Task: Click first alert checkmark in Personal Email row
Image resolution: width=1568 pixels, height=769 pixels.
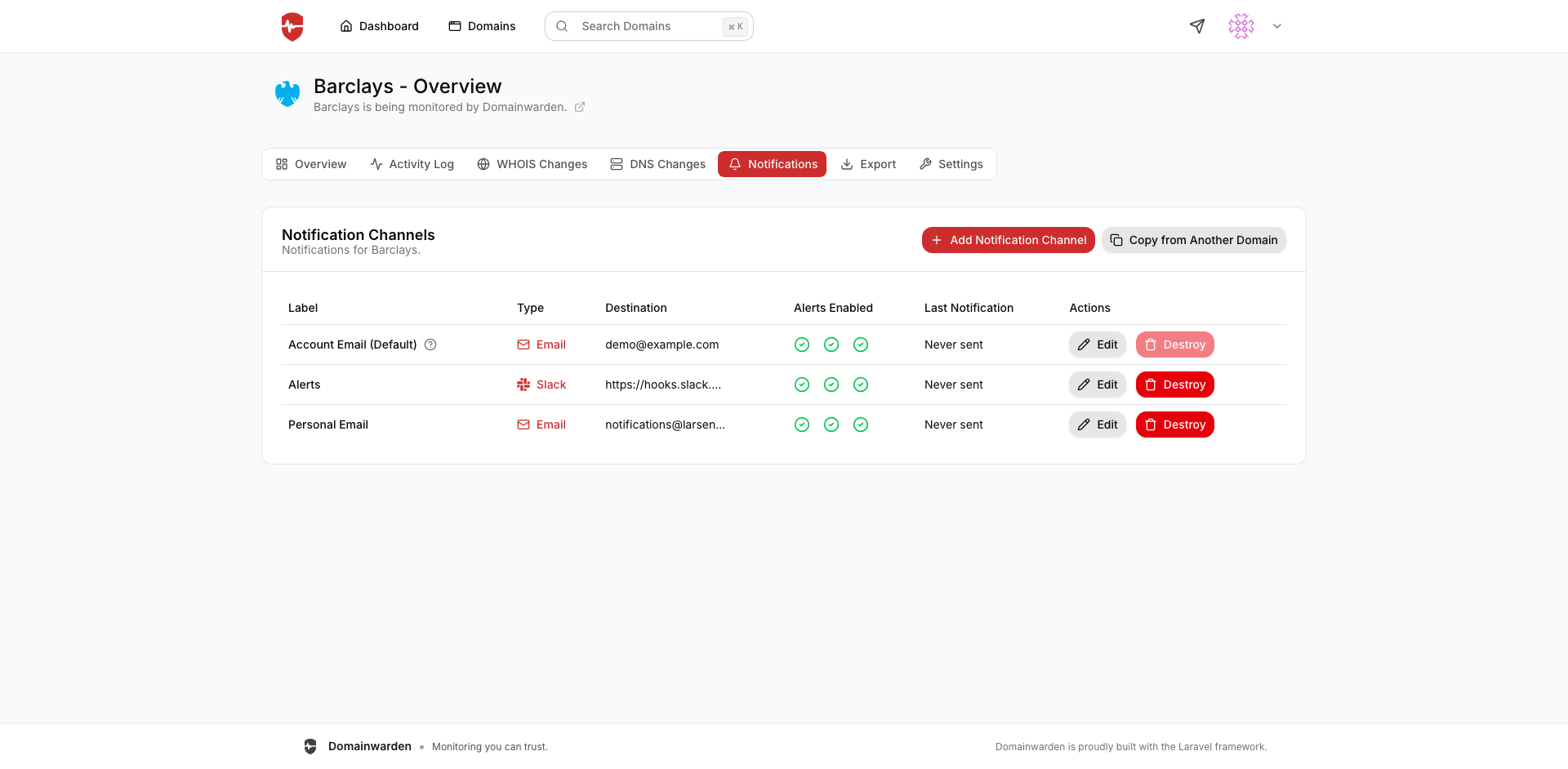Action: tap(802, 425)
